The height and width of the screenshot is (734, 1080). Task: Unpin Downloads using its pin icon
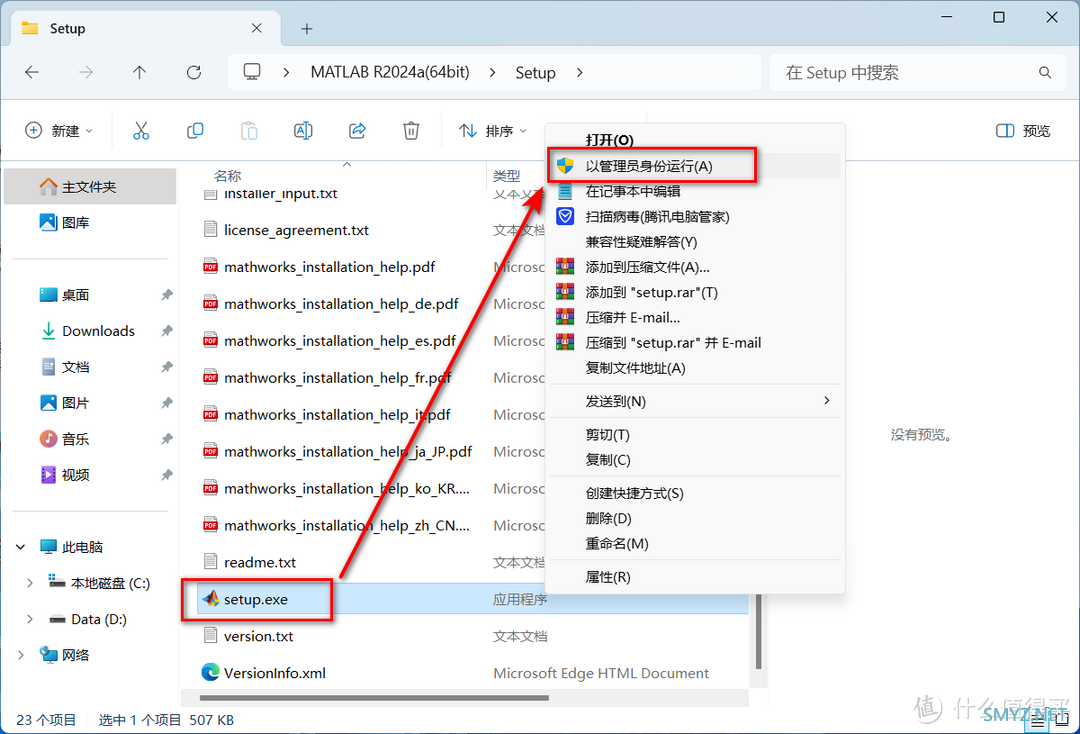167,331
